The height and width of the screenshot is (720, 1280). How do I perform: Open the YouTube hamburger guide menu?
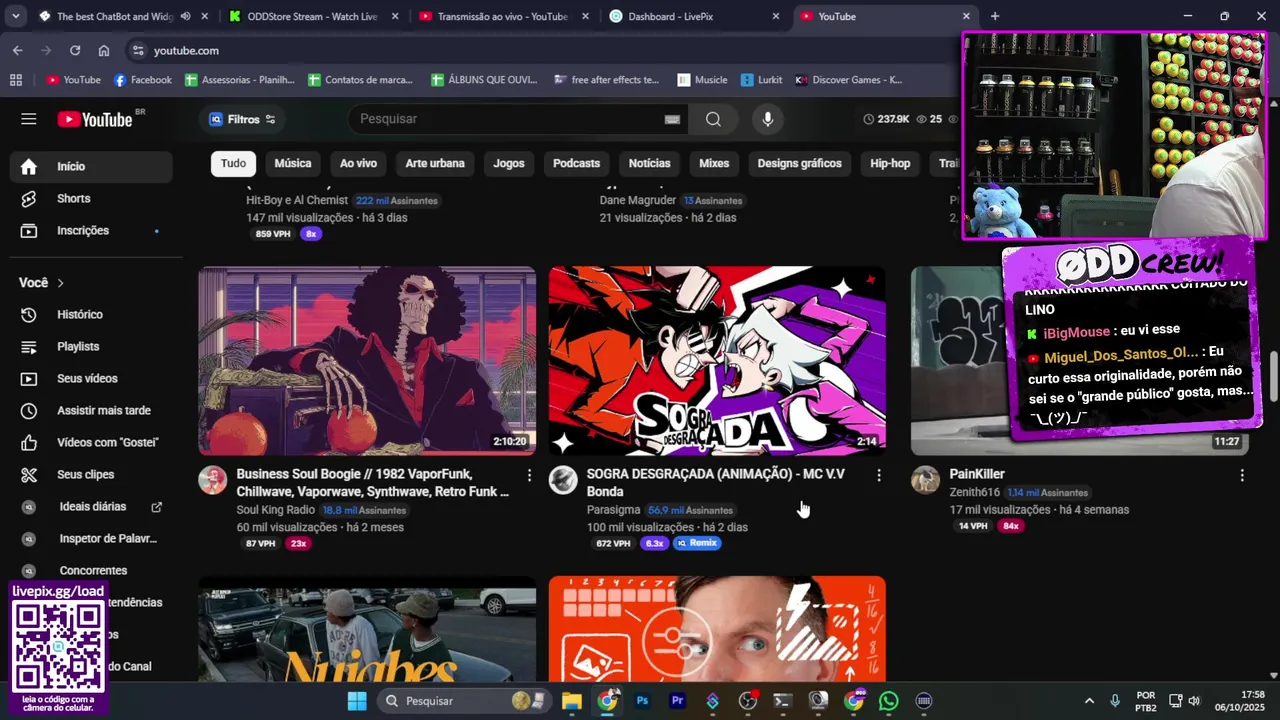[28, 119]
